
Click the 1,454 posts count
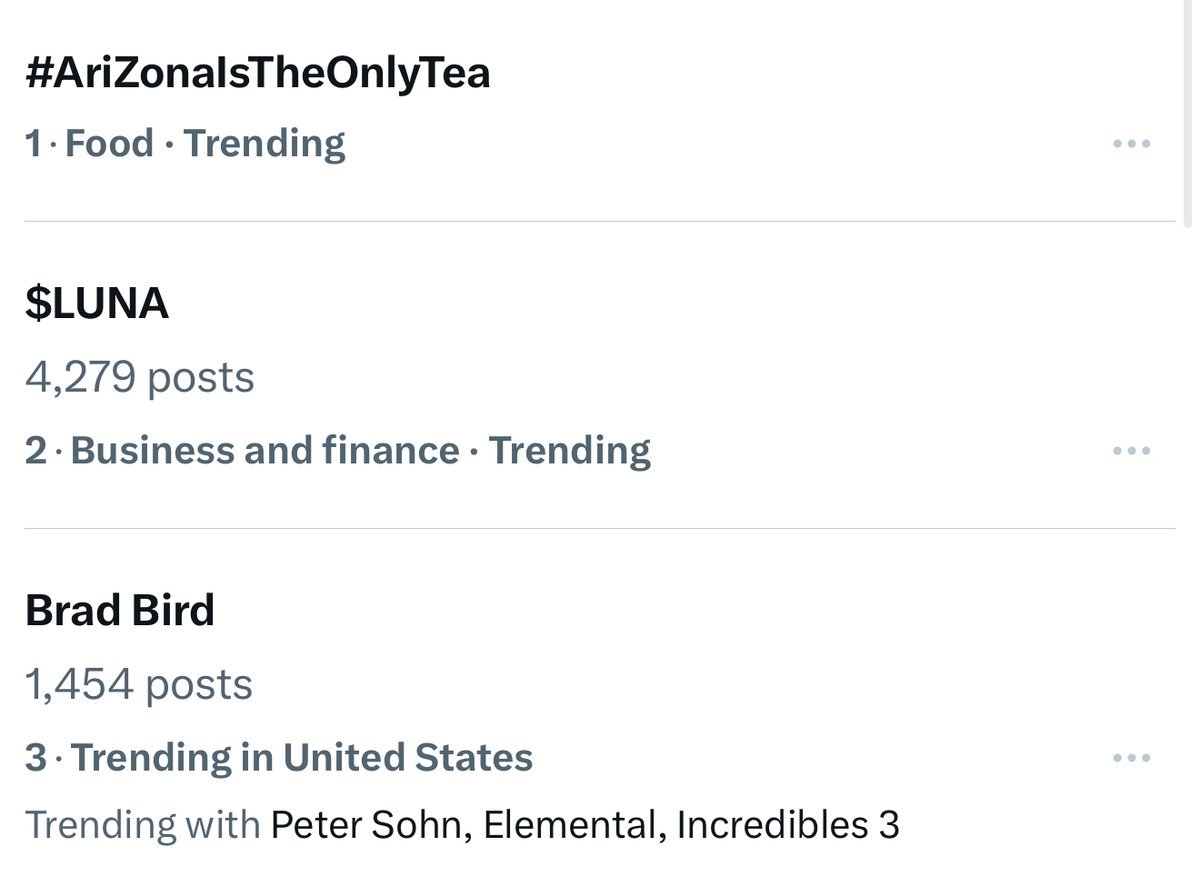tap(139, 685)
